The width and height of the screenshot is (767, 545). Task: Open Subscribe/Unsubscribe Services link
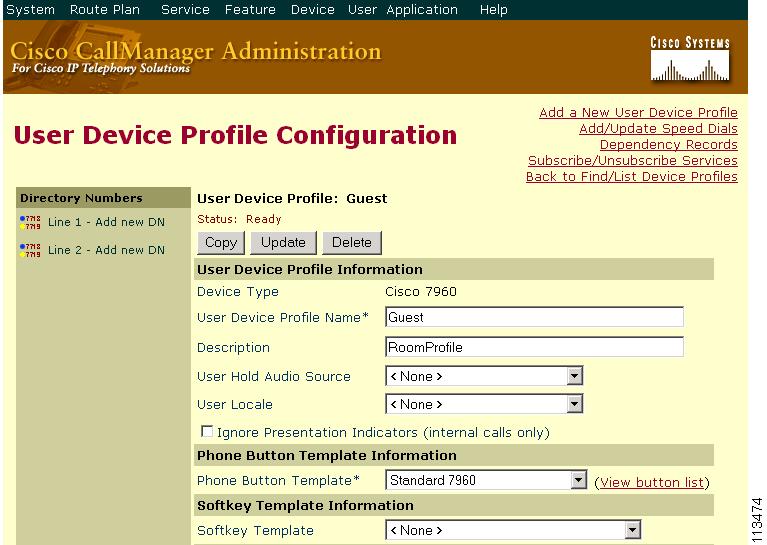[x=633, y=160]
